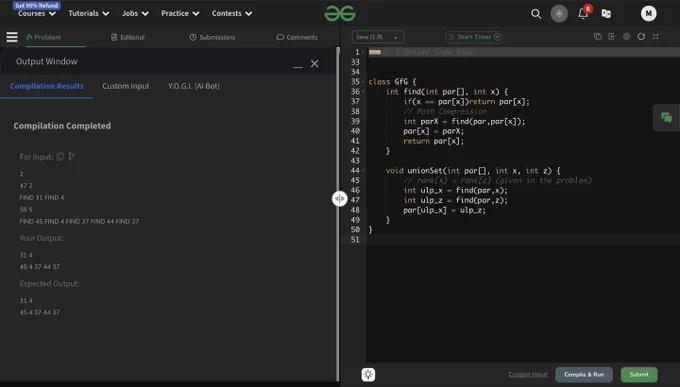Click the Compilation Completed heading
The image size is (680, 387).
(x=62, y=126)
